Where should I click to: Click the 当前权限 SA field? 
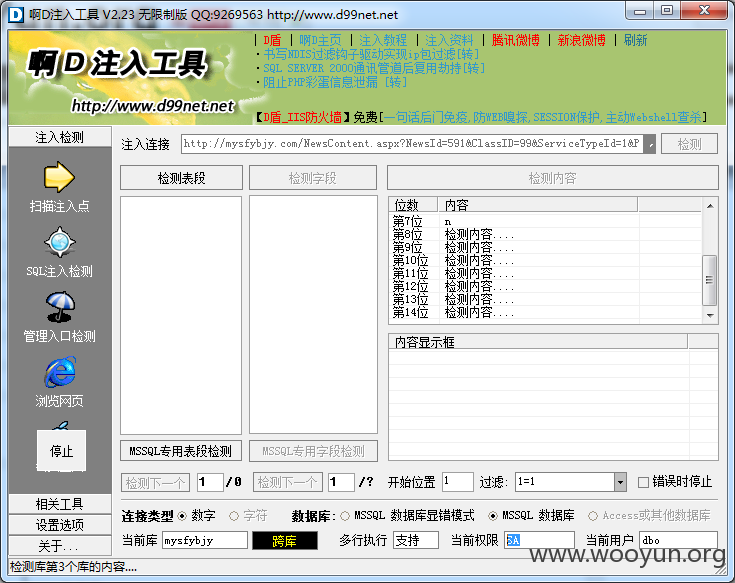coord(539,540)
